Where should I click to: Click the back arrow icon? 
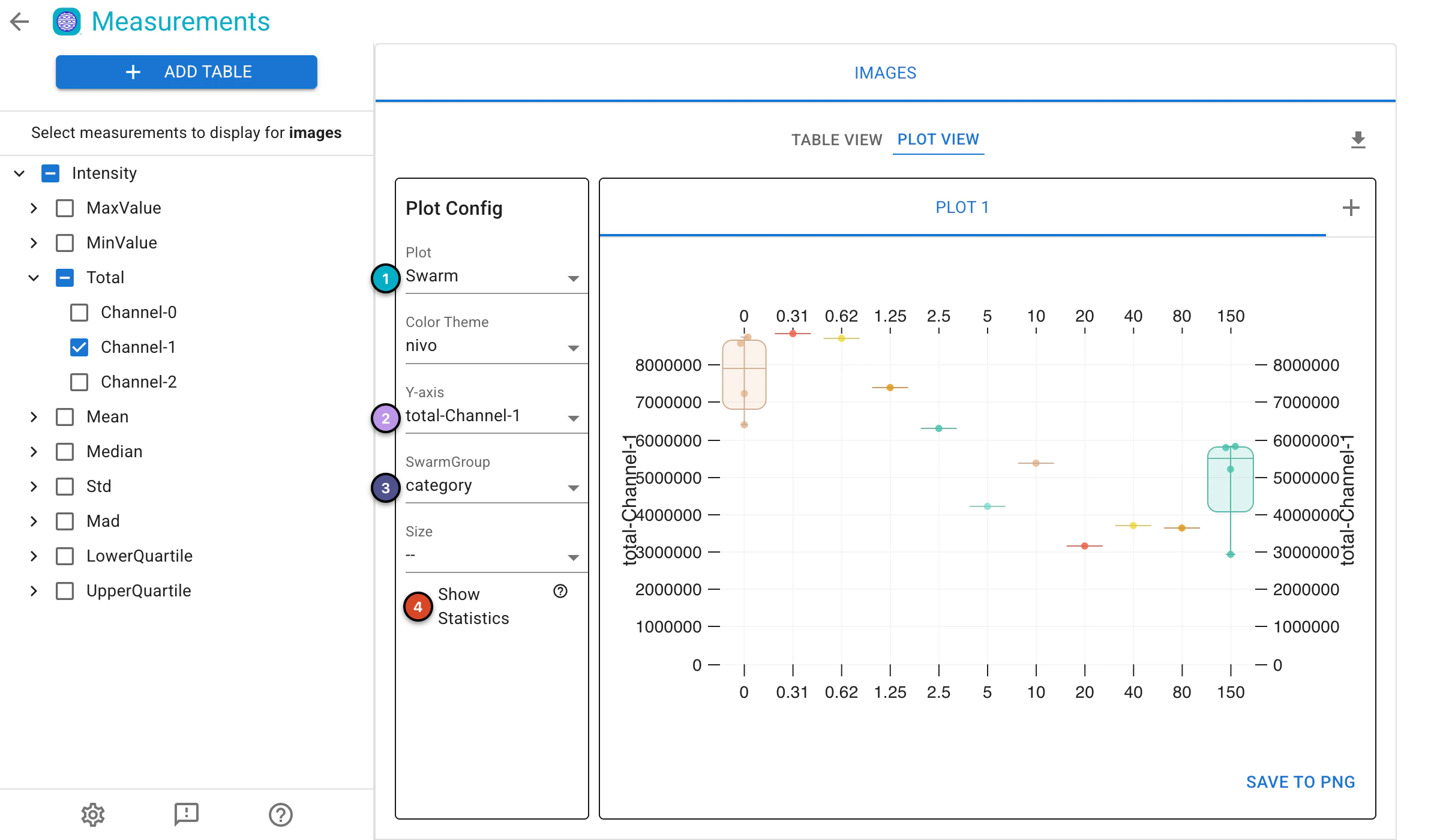click(20, 22)
